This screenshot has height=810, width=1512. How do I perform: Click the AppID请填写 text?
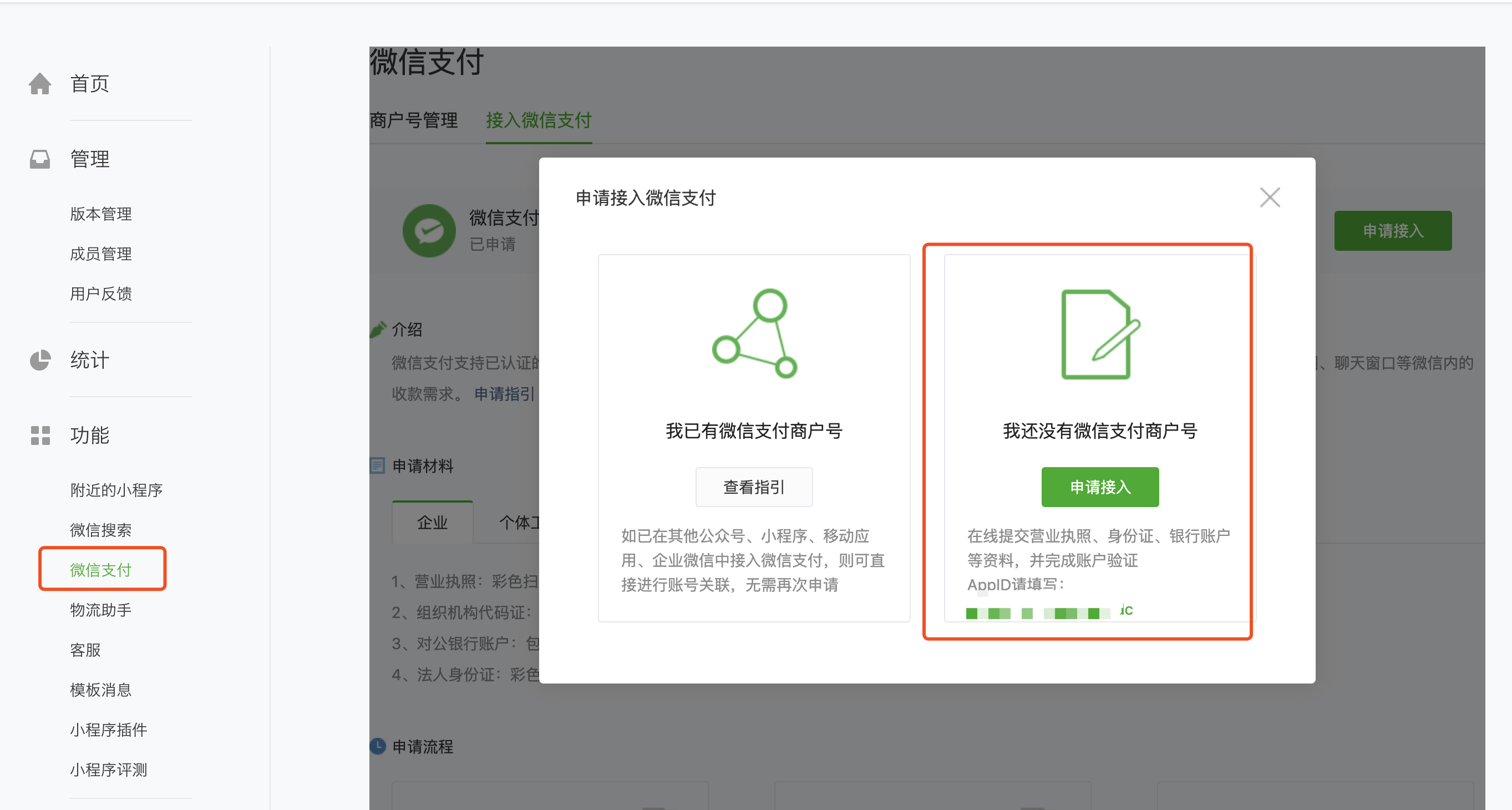point(1016,585)
